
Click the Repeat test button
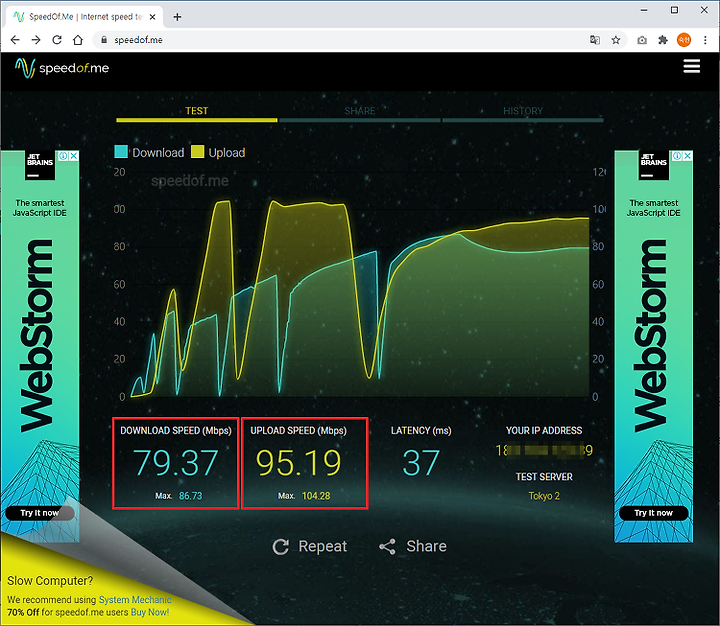[x=309, y=547]
